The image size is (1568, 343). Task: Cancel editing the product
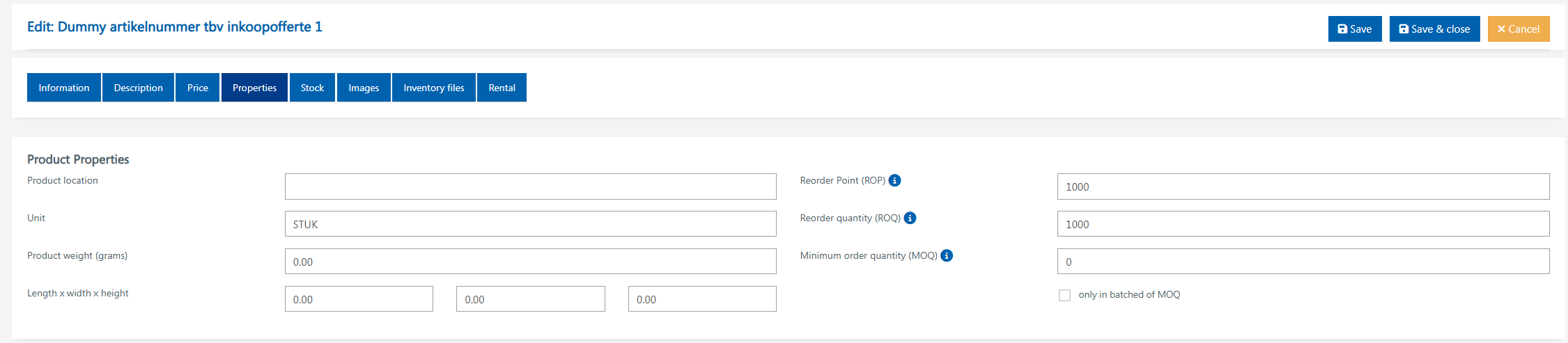pos(1518,29)
